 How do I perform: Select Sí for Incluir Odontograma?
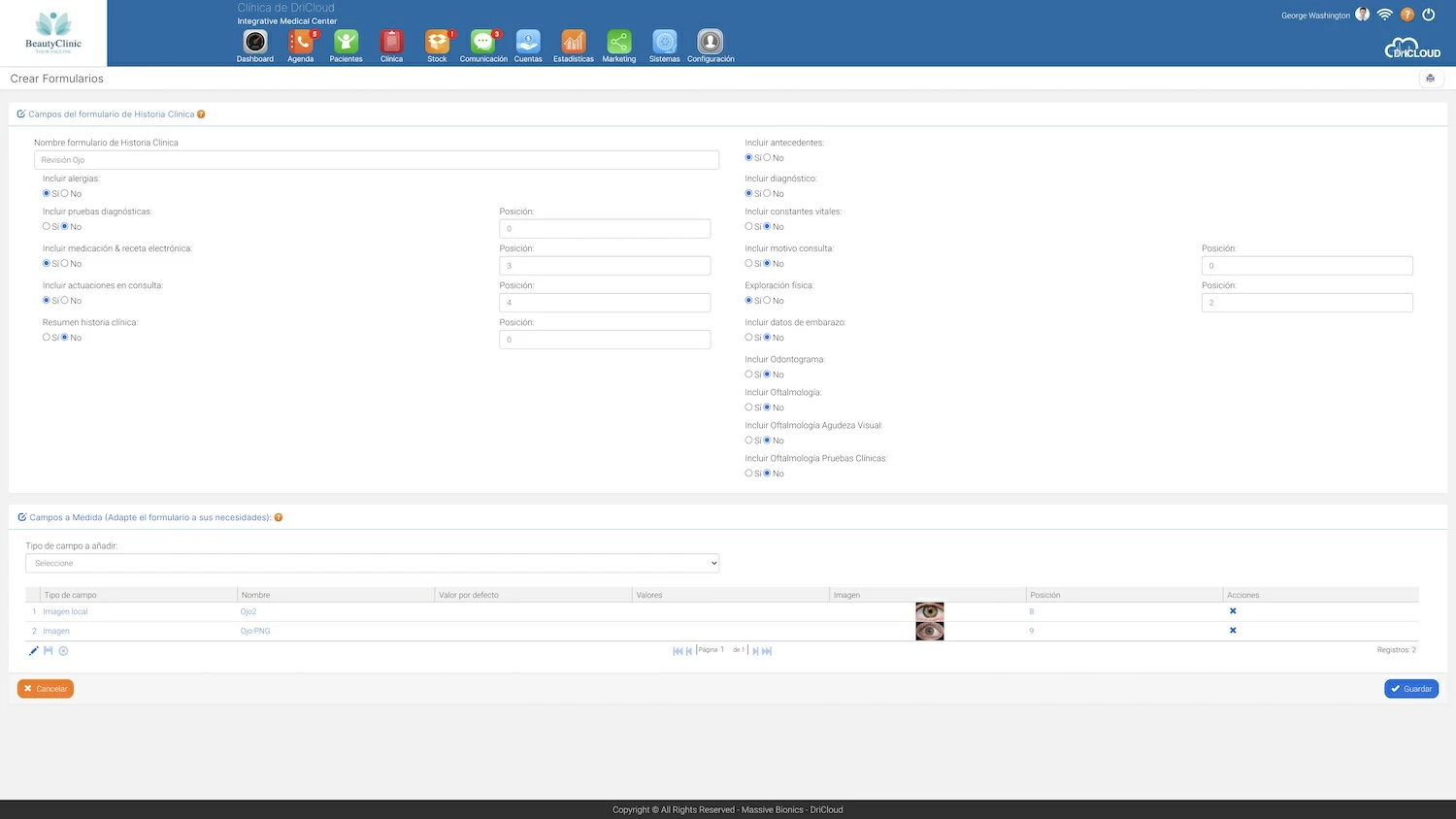point(748,375)
